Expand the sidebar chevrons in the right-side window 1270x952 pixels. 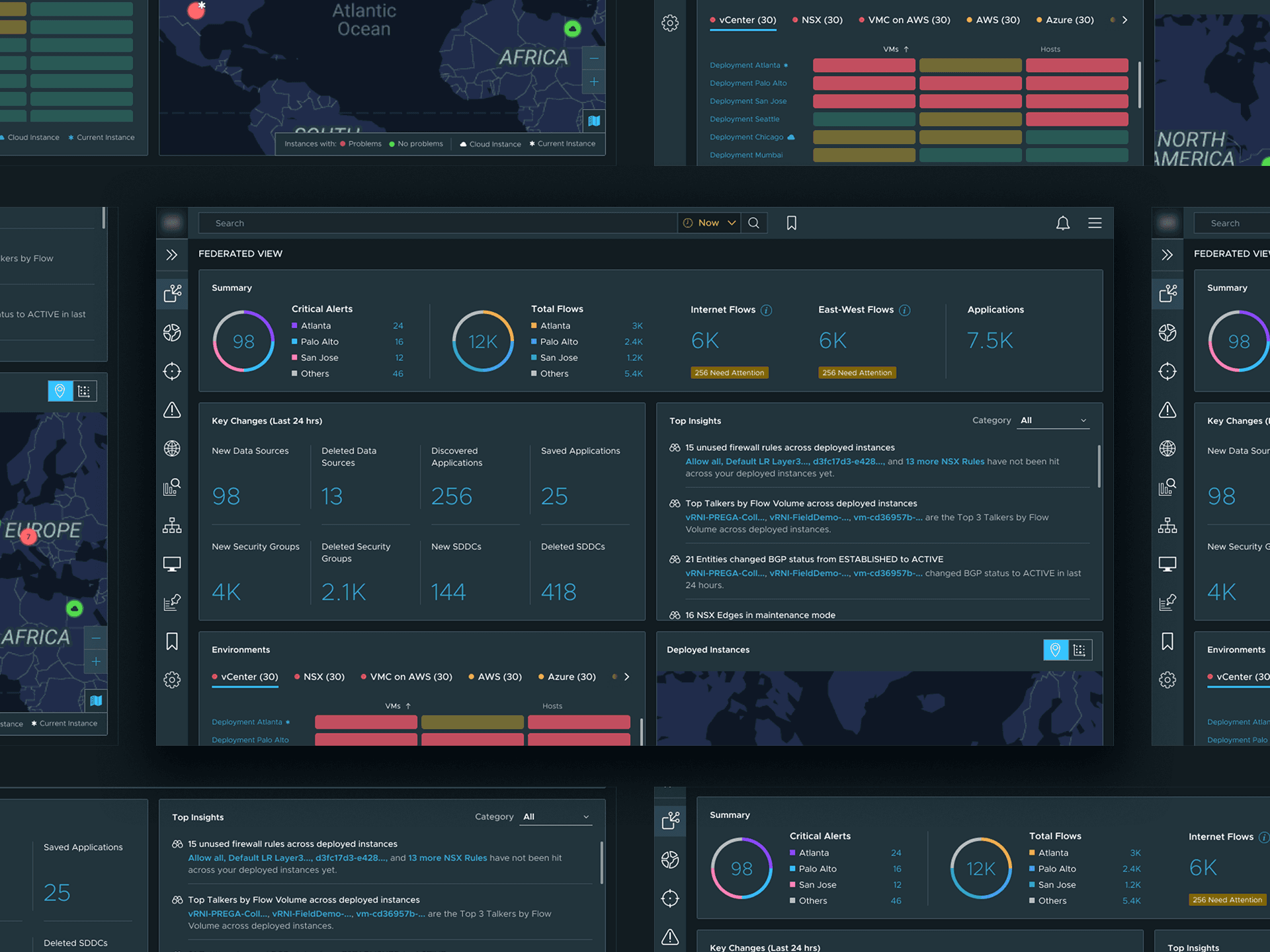click(1167, 255)
